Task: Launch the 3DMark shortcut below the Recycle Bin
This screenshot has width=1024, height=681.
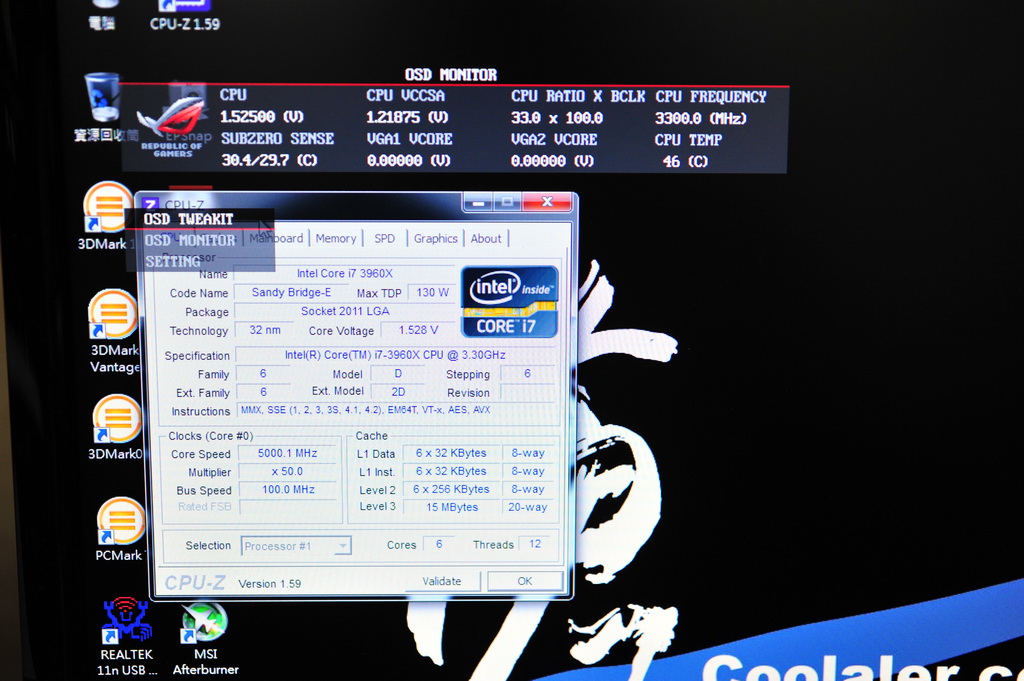Action: point(108,216)
